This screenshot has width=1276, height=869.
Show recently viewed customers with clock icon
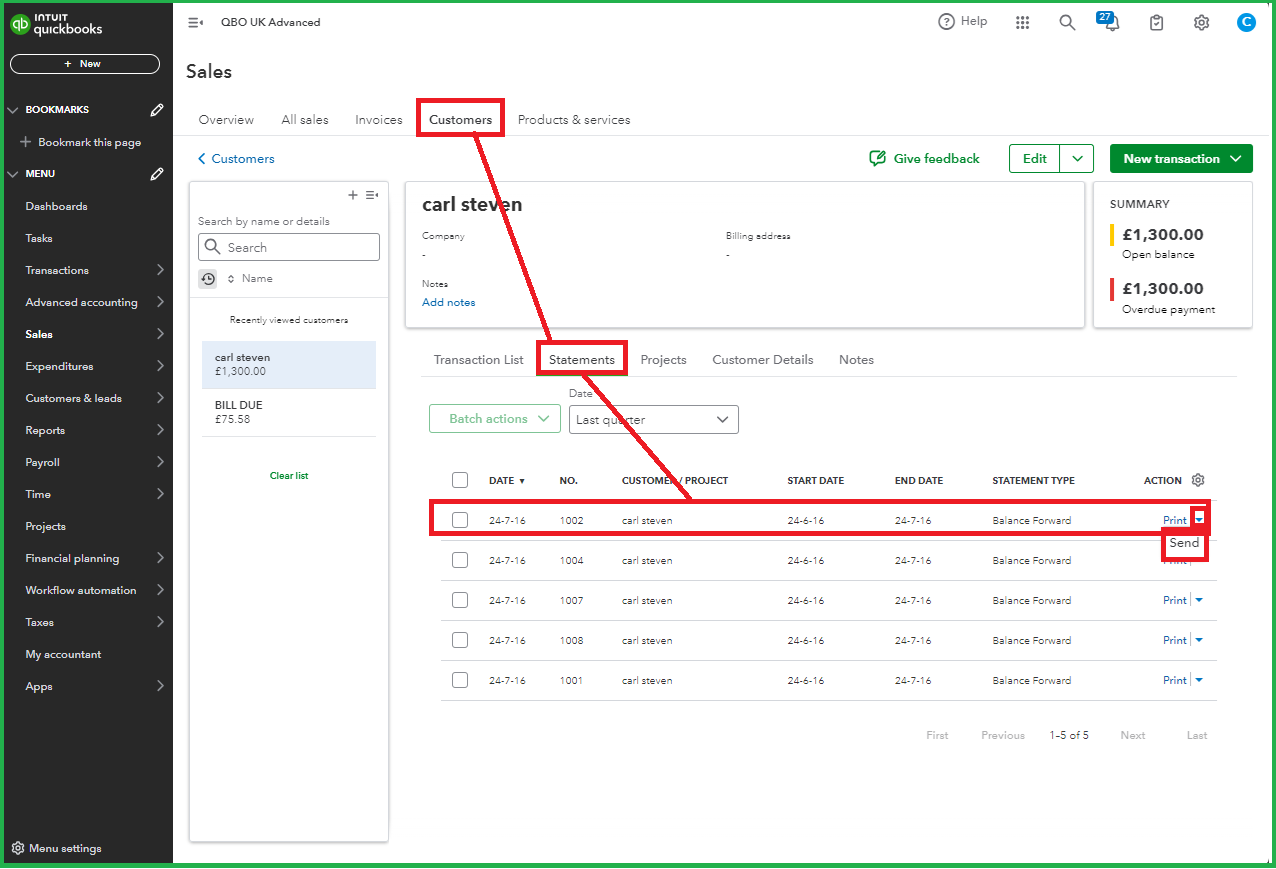point(208,278)
